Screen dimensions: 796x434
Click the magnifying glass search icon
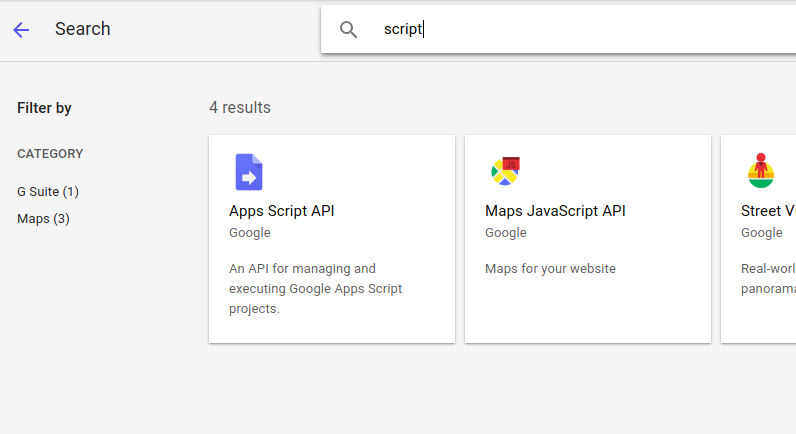click(348, 30)
